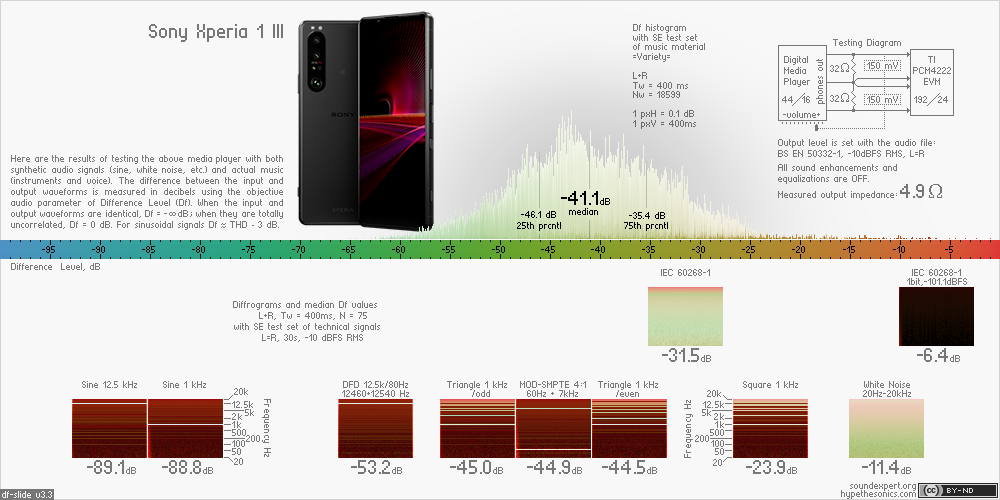Image resolution: width=1000 pixels, height=500 pixels.
Task: Click the -25 mark on the color scale
Action: 749,249
